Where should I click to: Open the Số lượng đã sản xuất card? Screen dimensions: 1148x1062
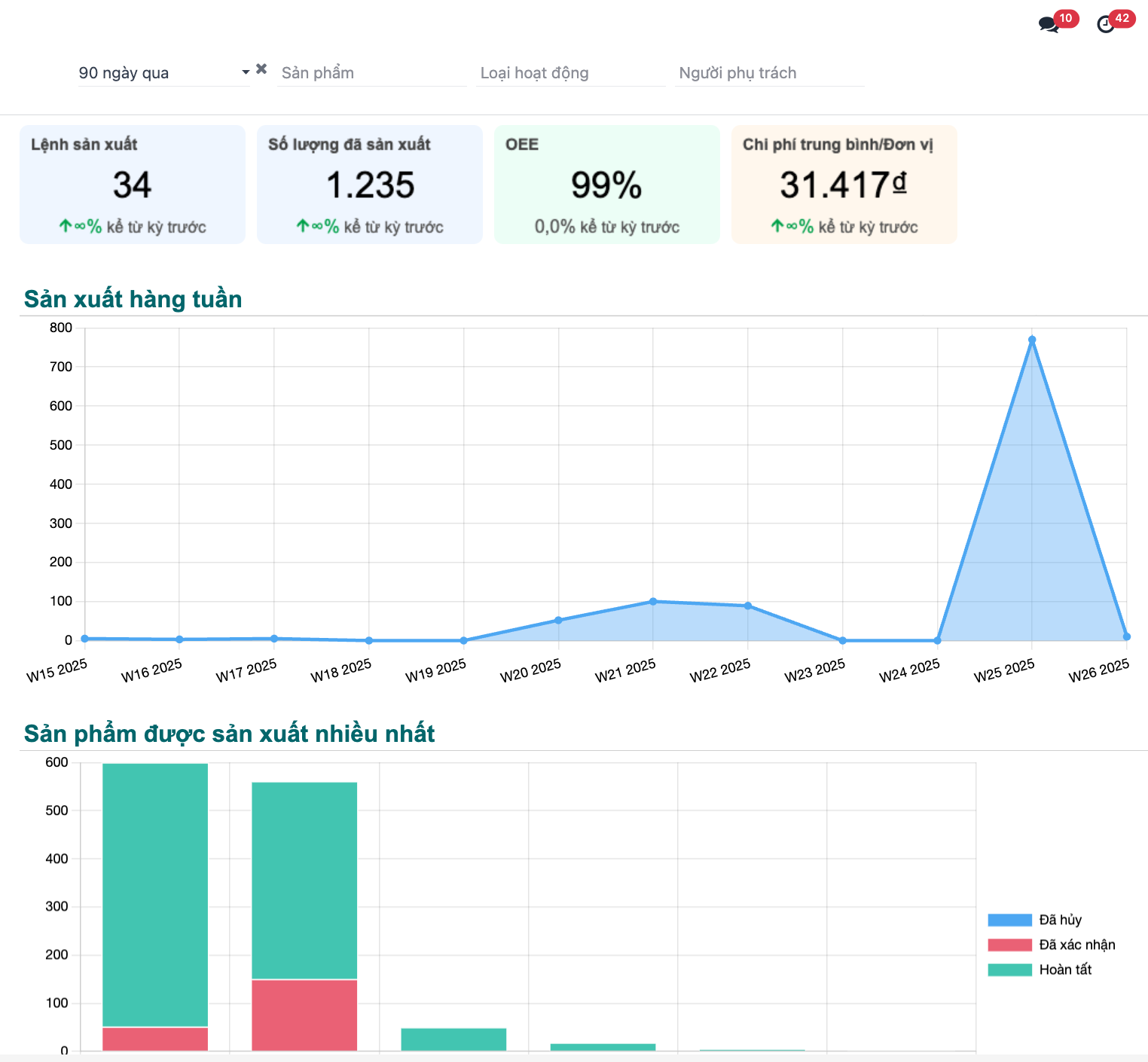coord(369,185)
